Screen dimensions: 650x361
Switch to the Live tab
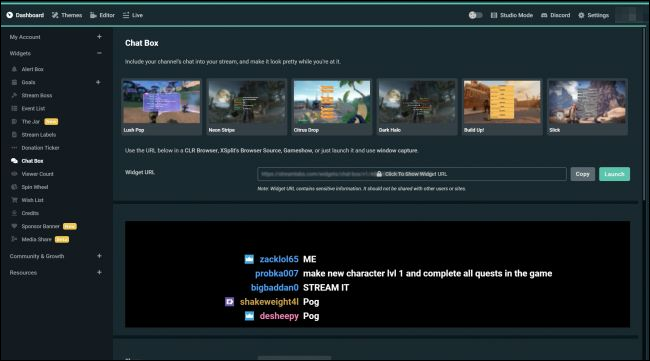click(133, 15)
